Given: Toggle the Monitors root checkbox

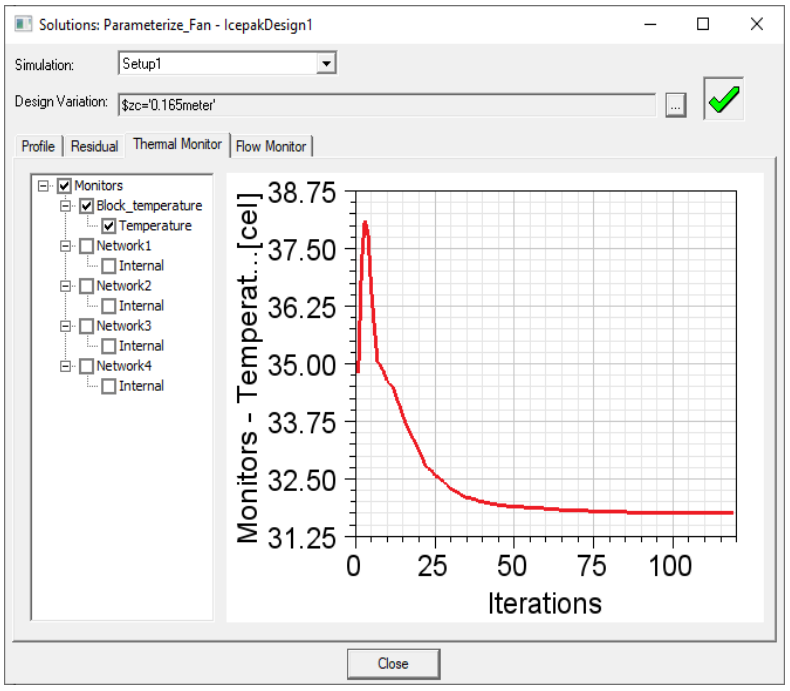Looking at the screenshot, I should pyautogui.click(x=64, y=186).
